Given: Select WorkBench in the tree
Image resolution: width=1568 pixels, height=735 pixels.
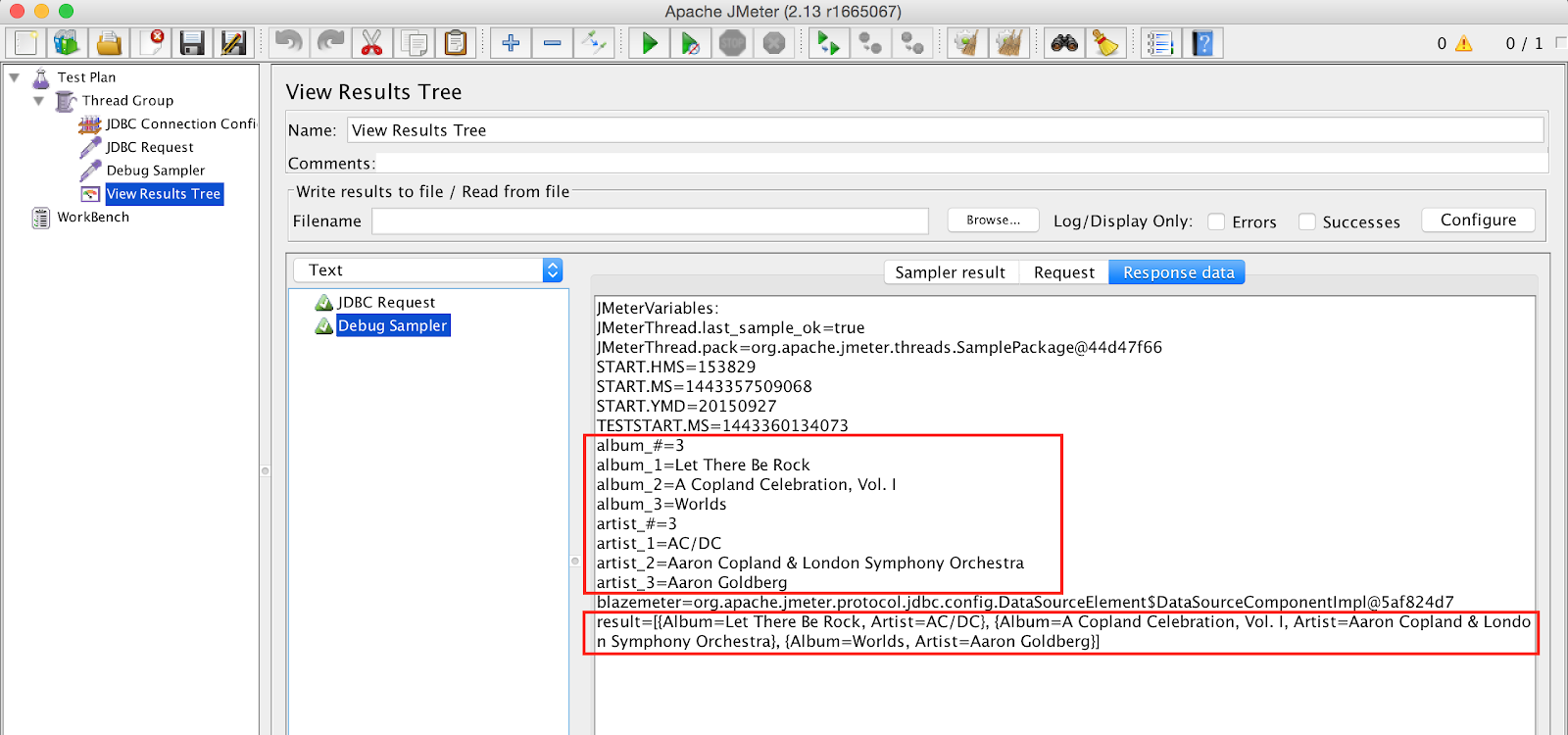Looking at the screenshot, I should [93, 218].
